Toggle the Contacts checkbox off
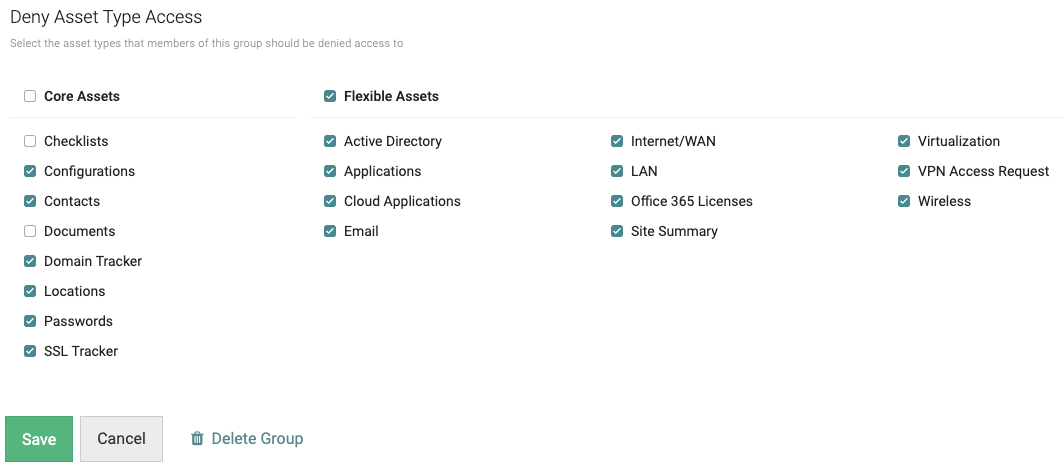The height and width of the screenshot is (476, 1063). click(30, 202)
